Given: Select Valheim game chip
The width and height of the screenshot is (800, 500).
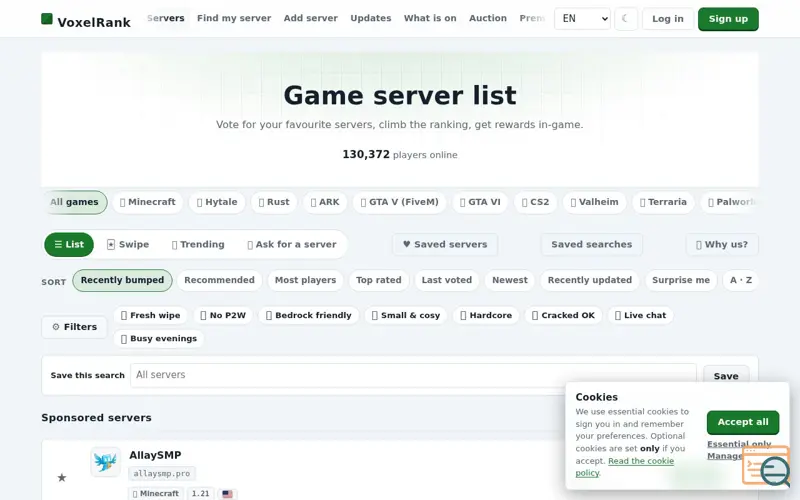Looking at the screenshot, I should [594, 202].
